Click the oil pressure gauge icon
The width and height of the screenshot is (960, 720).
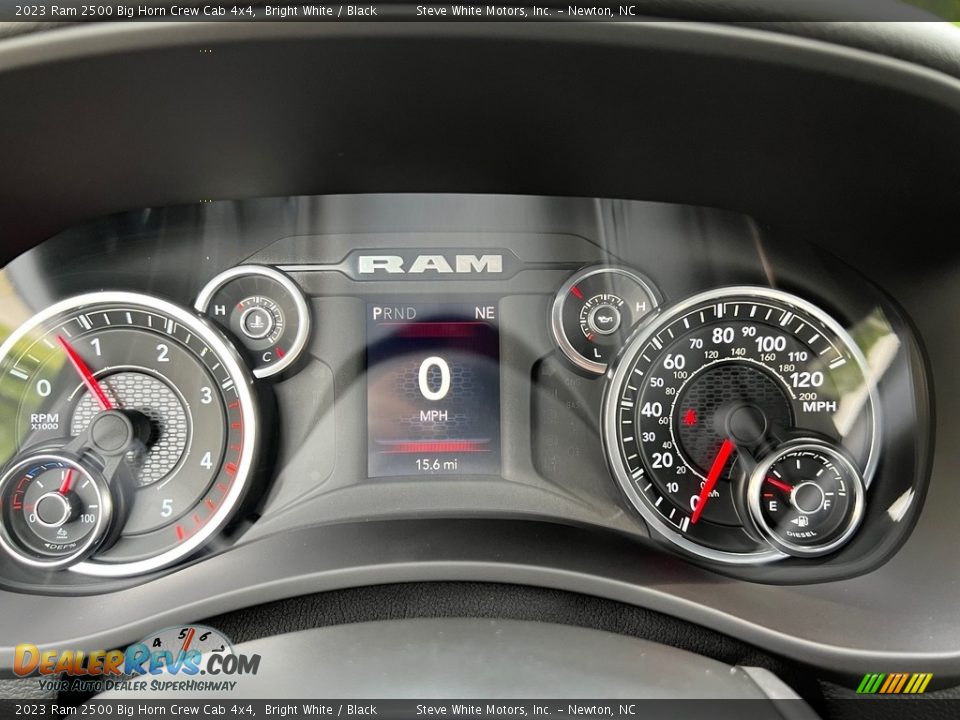coord(604,318)
